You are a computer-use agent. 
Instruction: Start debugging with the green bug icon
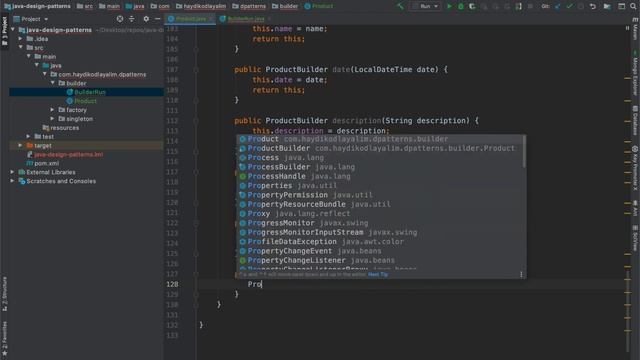click(x=461, y=6)
